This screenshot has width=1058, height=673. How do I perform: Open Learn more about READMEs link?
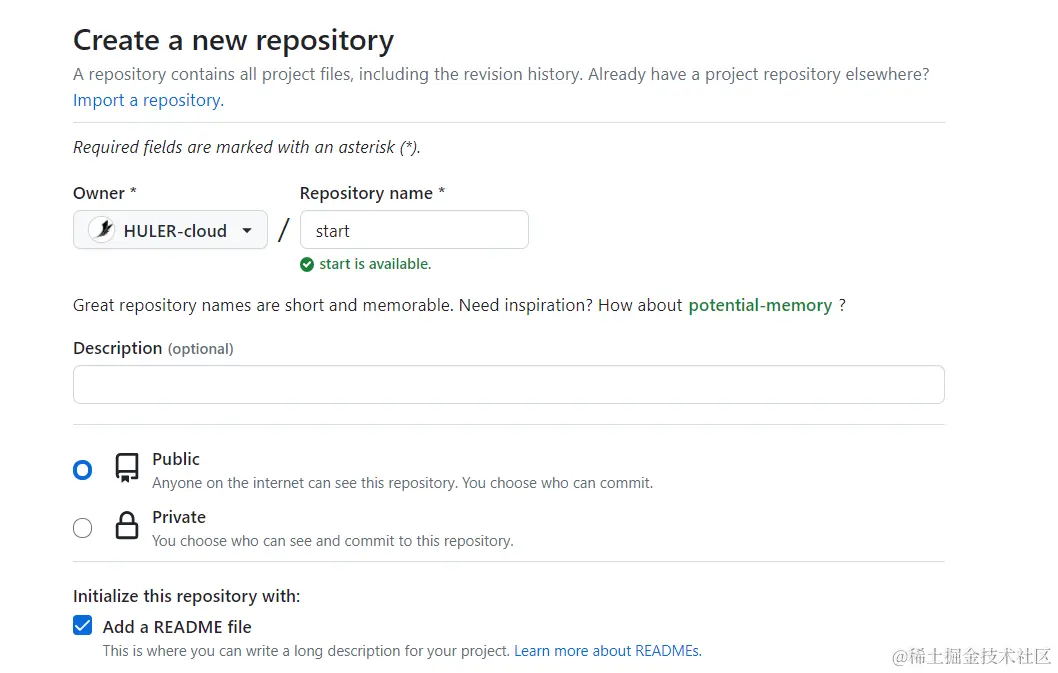coord(607,651)
